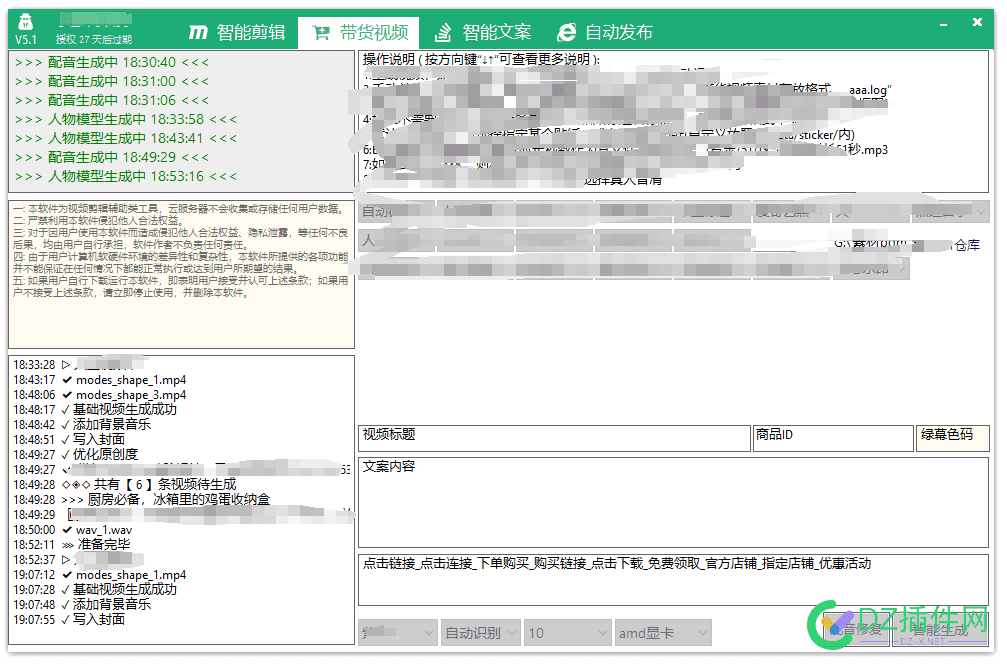Screen dimensions: 1007x665
Task: Select log line 配音生成中 18:49:29
Action: pos(112,157)
